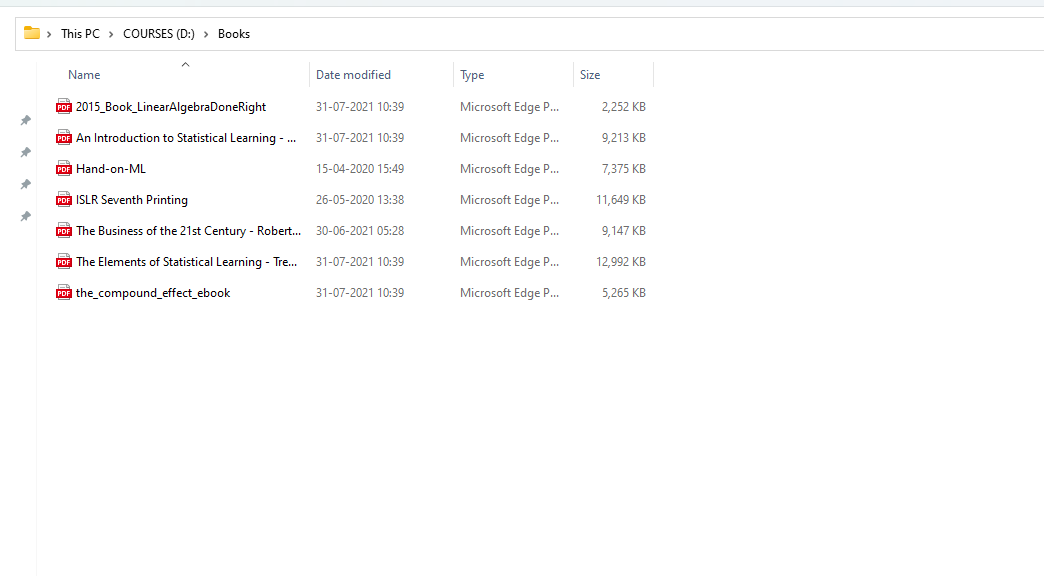Click the topmost pin icon in the left pane
This screenshot has height=576, width=1044.
pos(26,121)
